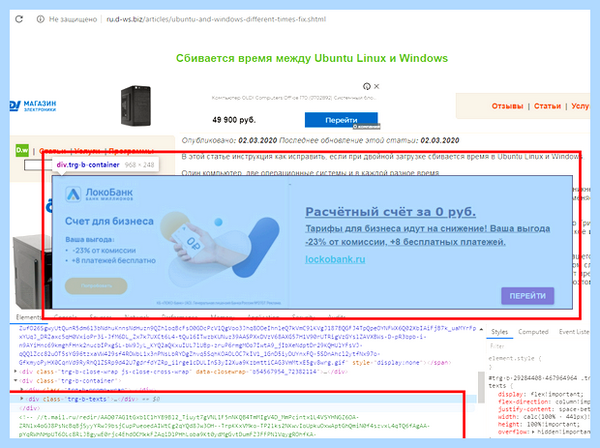Open the lockobank.ru link
Screen dimensions: 600x448
pos(335,259)
